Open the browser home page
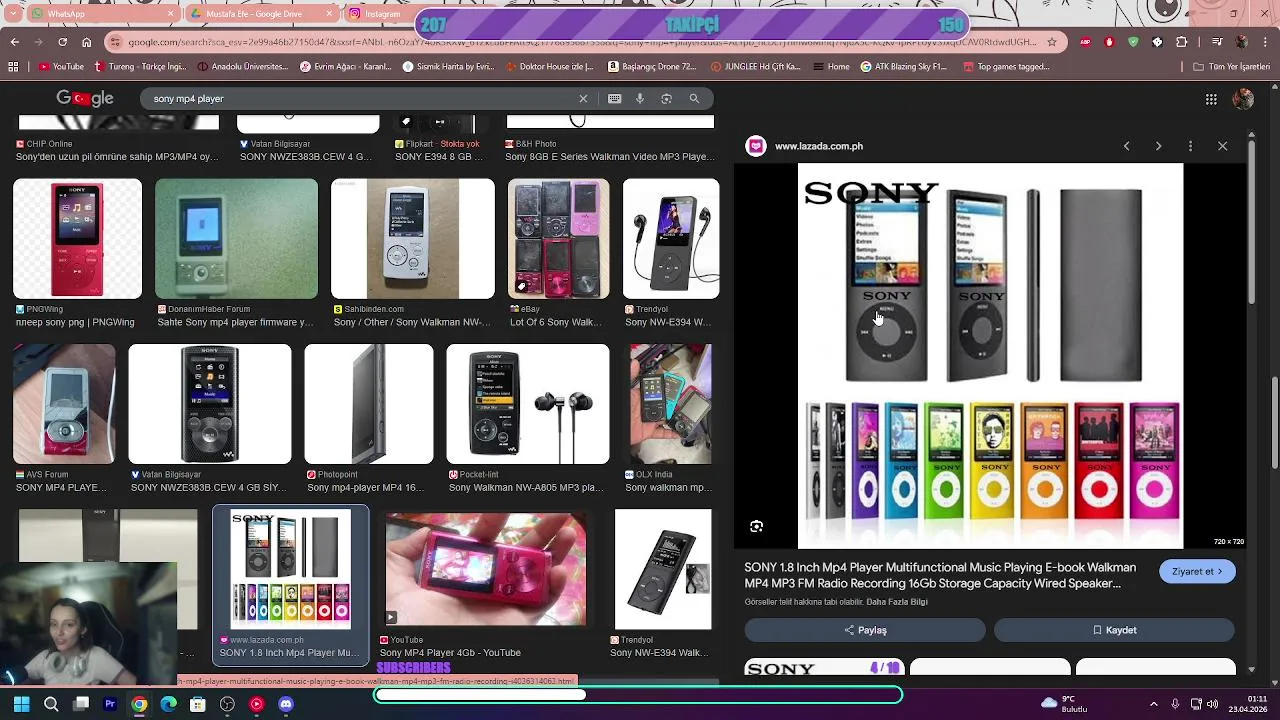The image size is (1280, 720). (86, 42)
